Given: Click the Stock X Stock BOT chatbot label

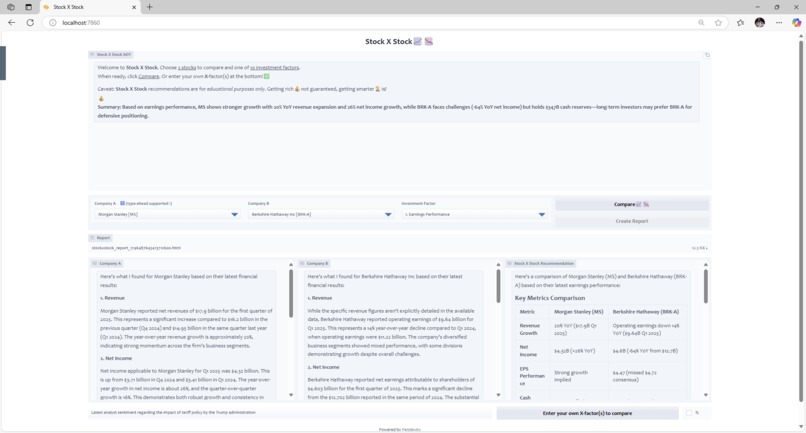Looking at the screenshot, I should tap(111, 55).
